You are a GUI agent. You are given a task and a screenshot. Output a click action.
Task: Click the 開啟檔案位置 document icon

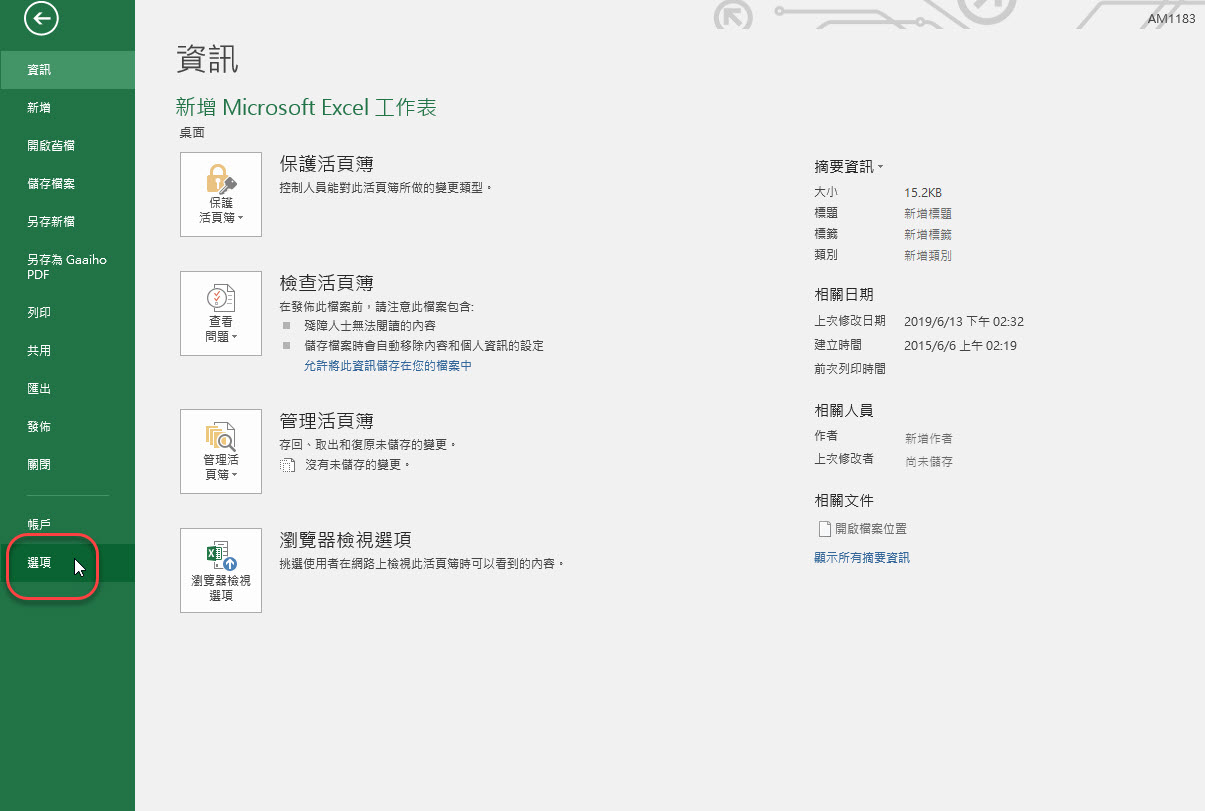pos(825,528)
